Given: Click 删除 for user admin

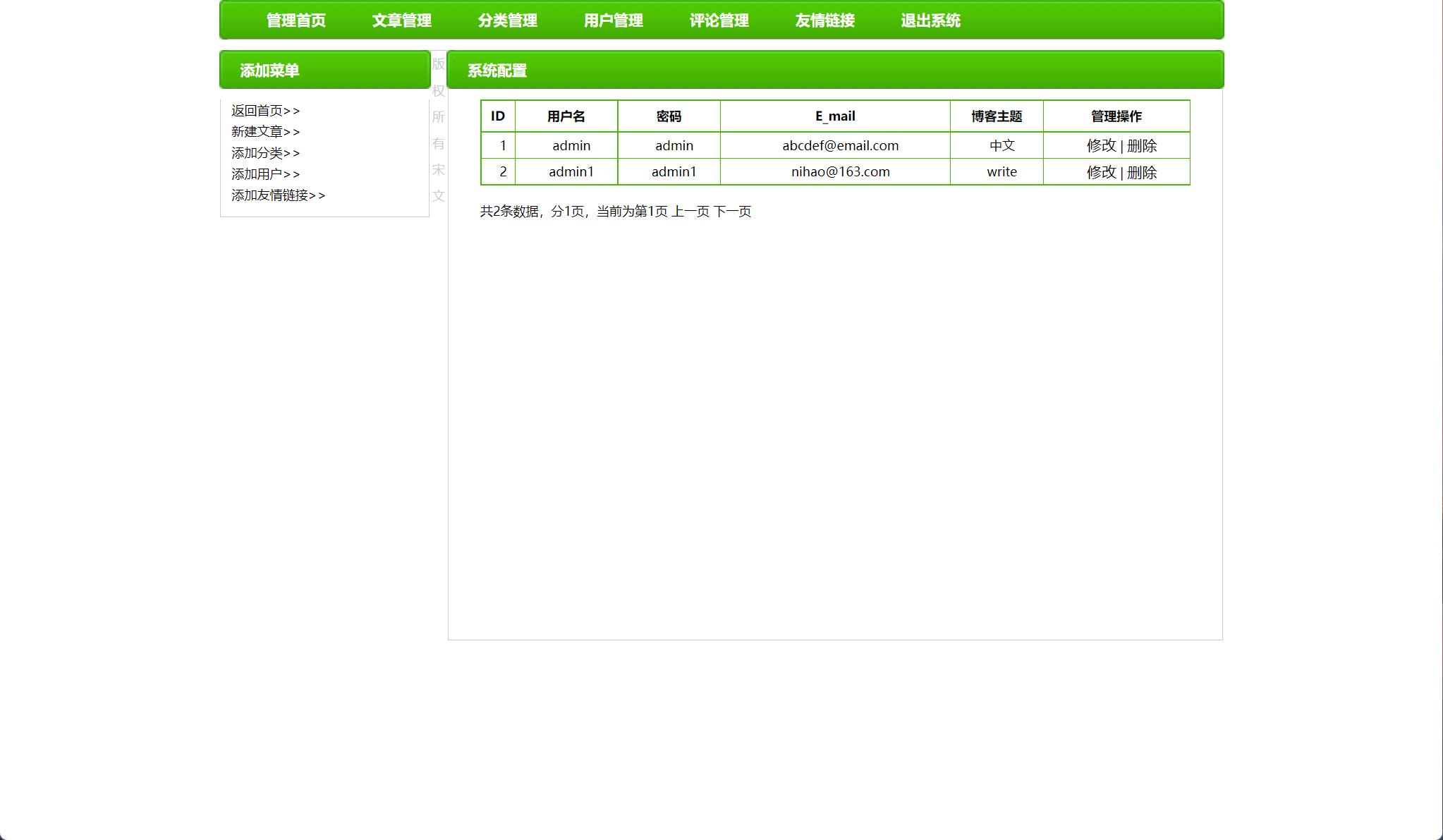Looking at the screenshot, I should (1142, 146).
